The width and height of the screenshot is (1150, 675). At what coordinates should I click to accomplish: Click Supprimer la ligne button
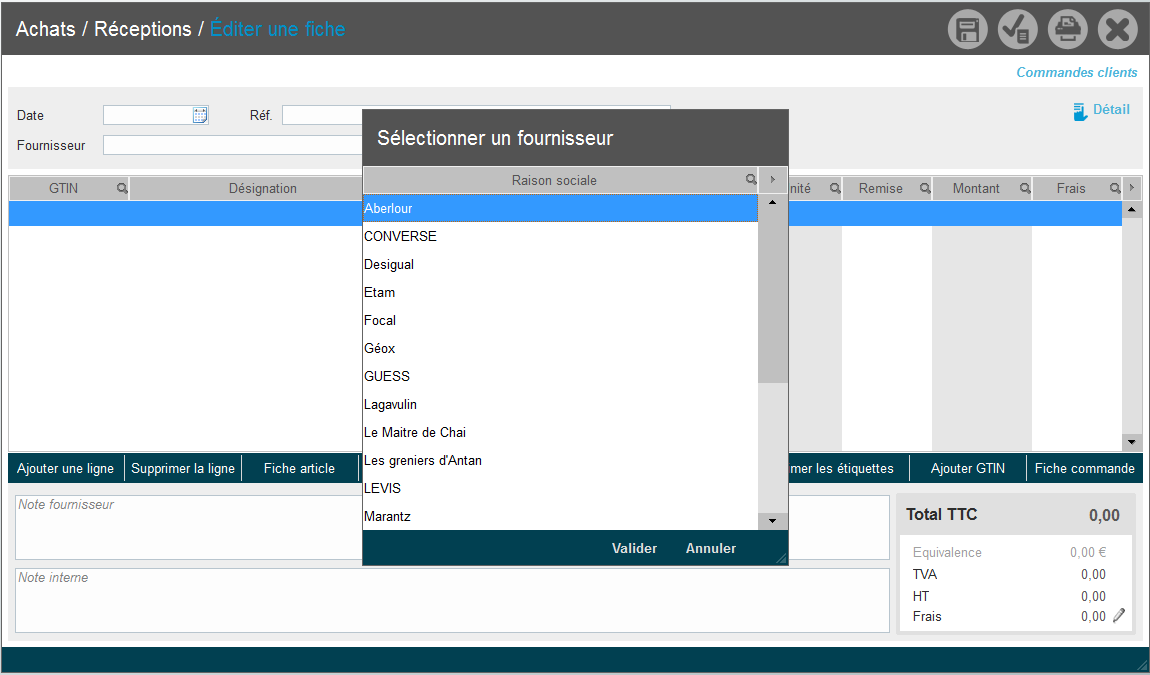[x=183, y=468]
